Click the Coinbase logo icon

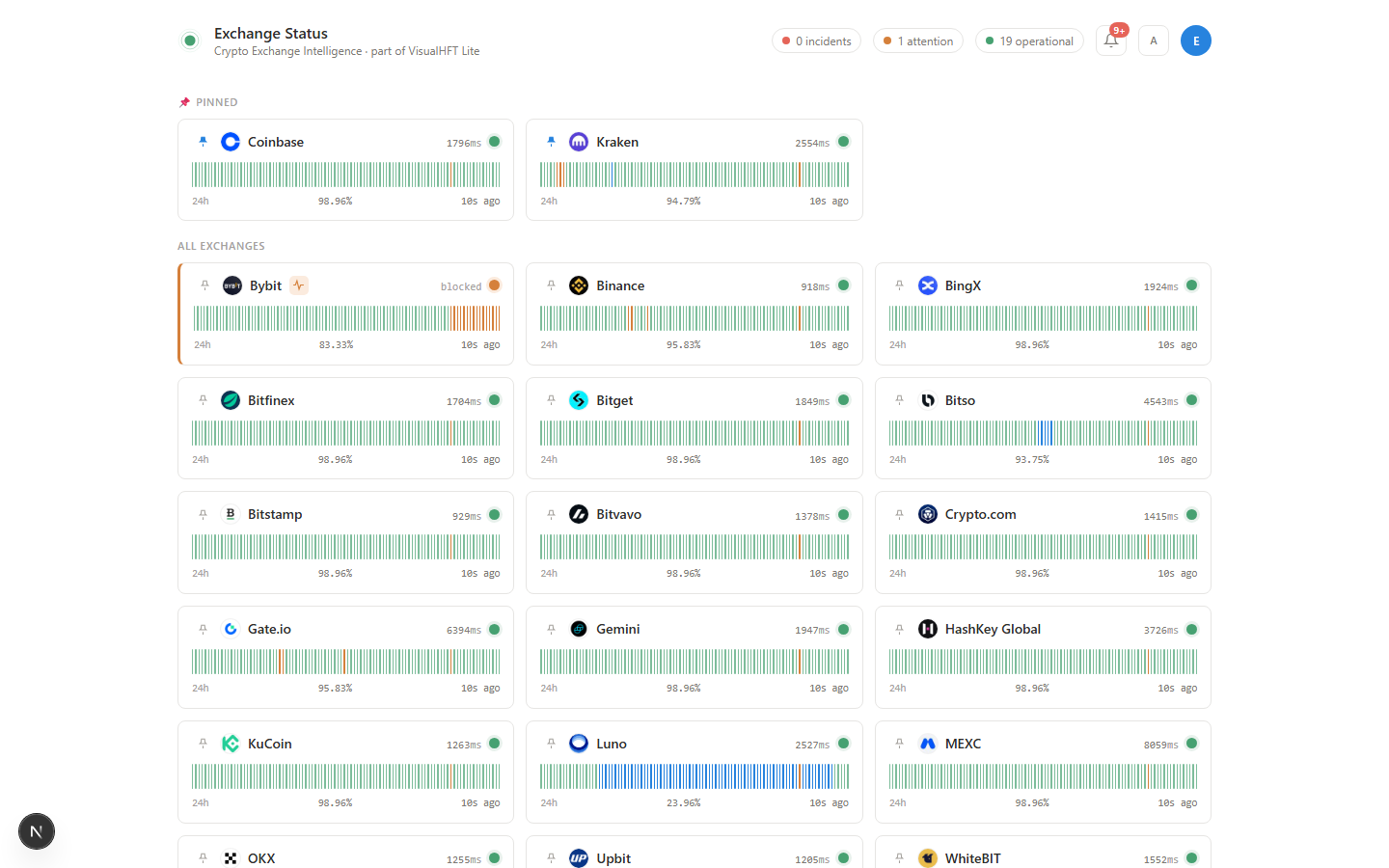231,142
